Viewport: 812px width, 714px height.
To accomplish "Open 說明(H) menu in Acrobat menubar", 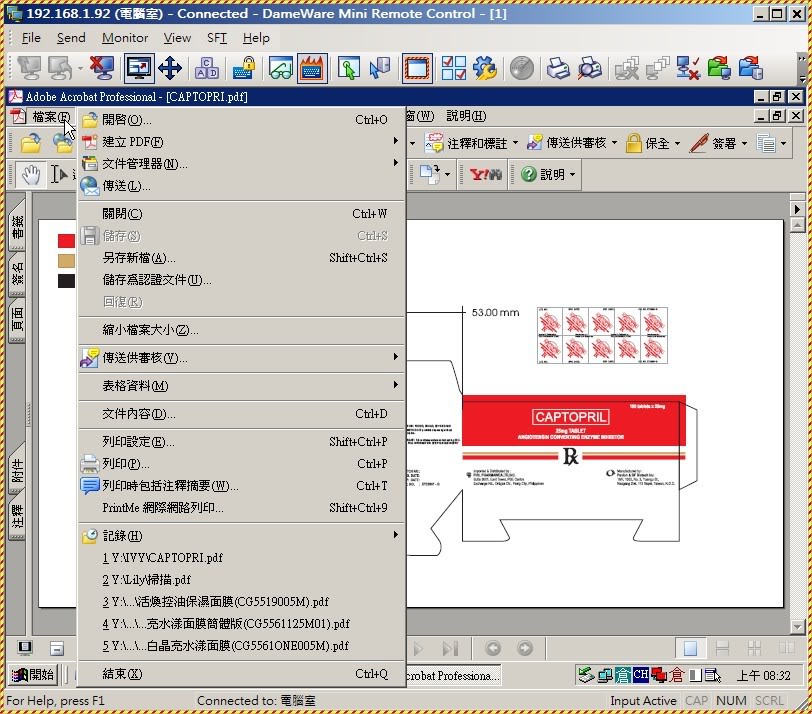I will (x=466, y=116).
